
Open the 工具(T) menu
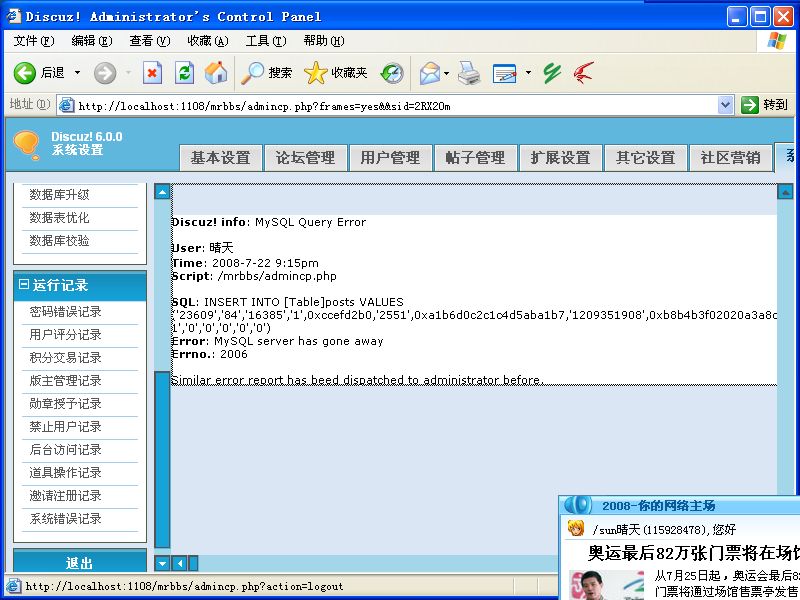(266, 41)
